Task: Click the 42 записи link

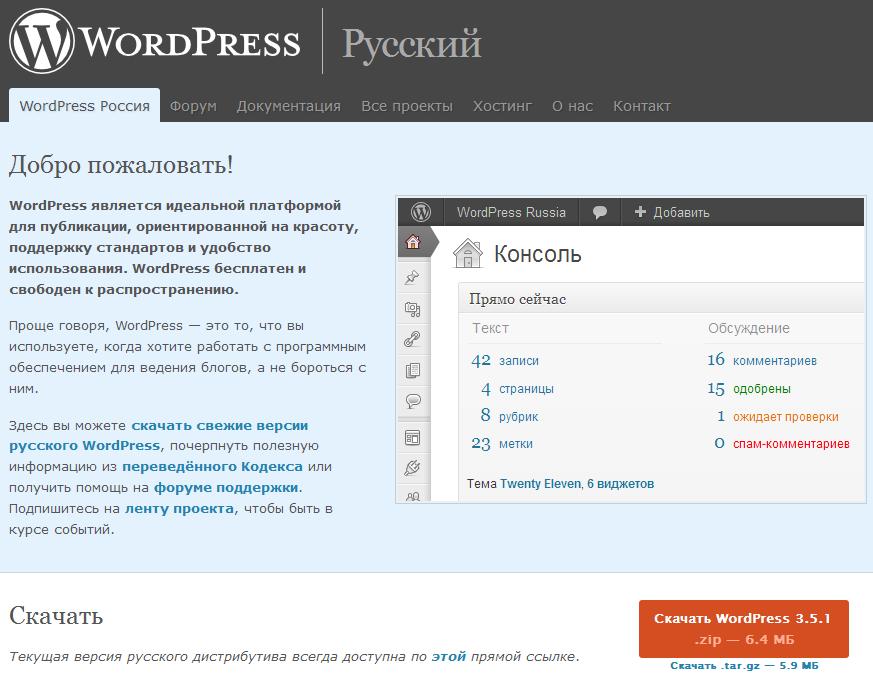Action: point(505,360)
